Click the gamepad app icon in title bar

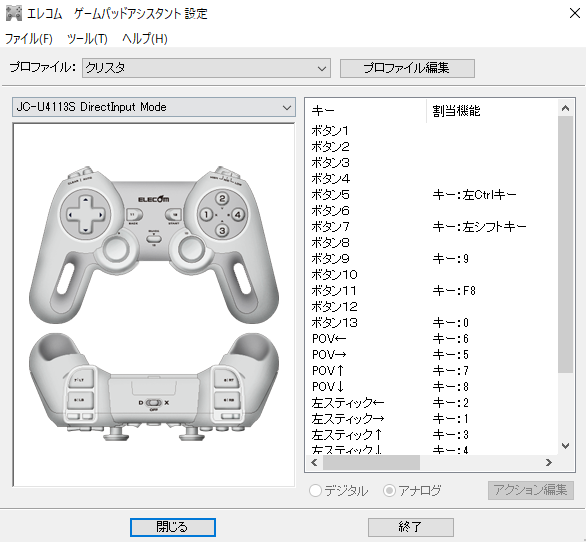[14, 13]
